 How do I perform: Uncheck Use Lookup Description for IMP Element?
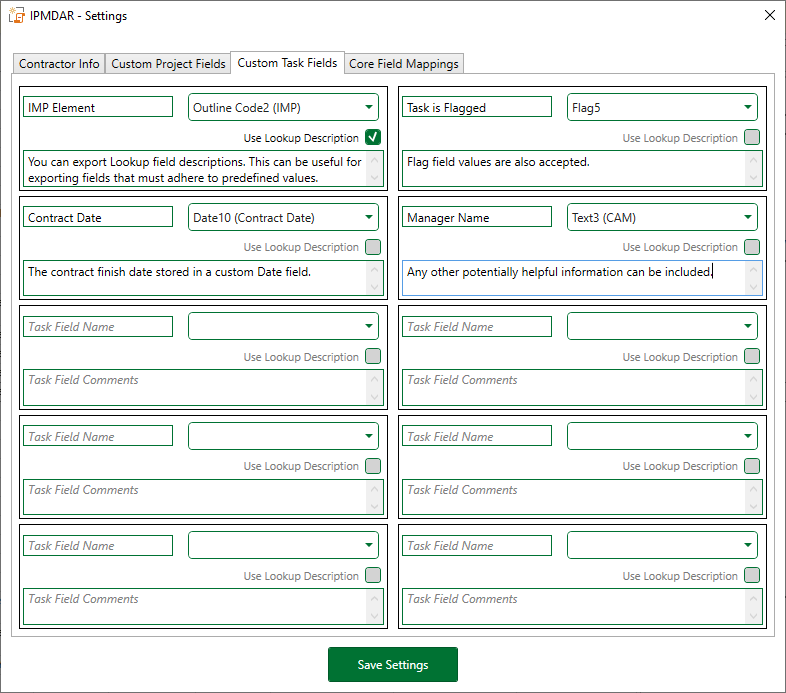coord(373,138)
